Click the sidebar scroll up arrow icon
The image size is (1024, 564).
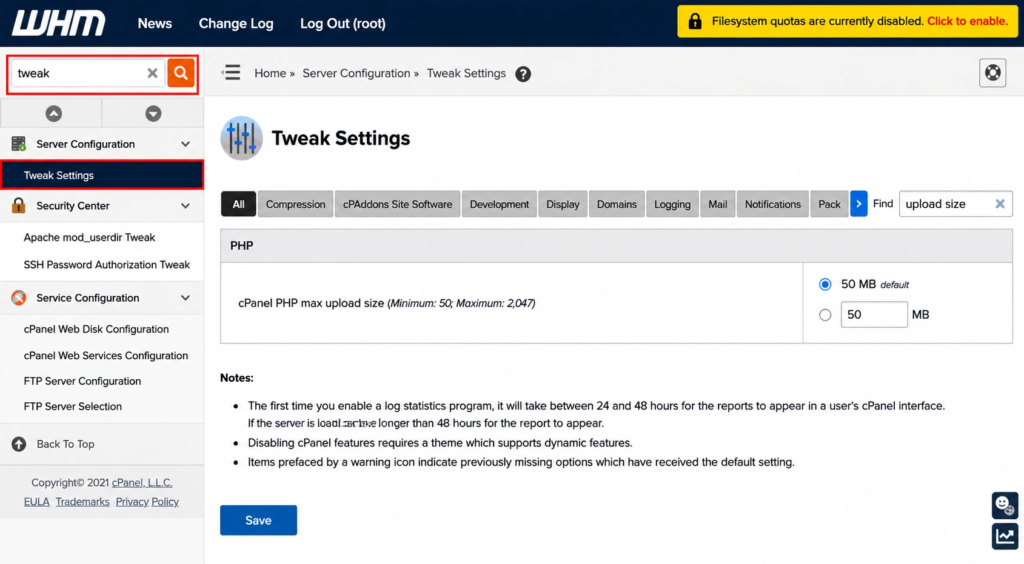(54, 114)
